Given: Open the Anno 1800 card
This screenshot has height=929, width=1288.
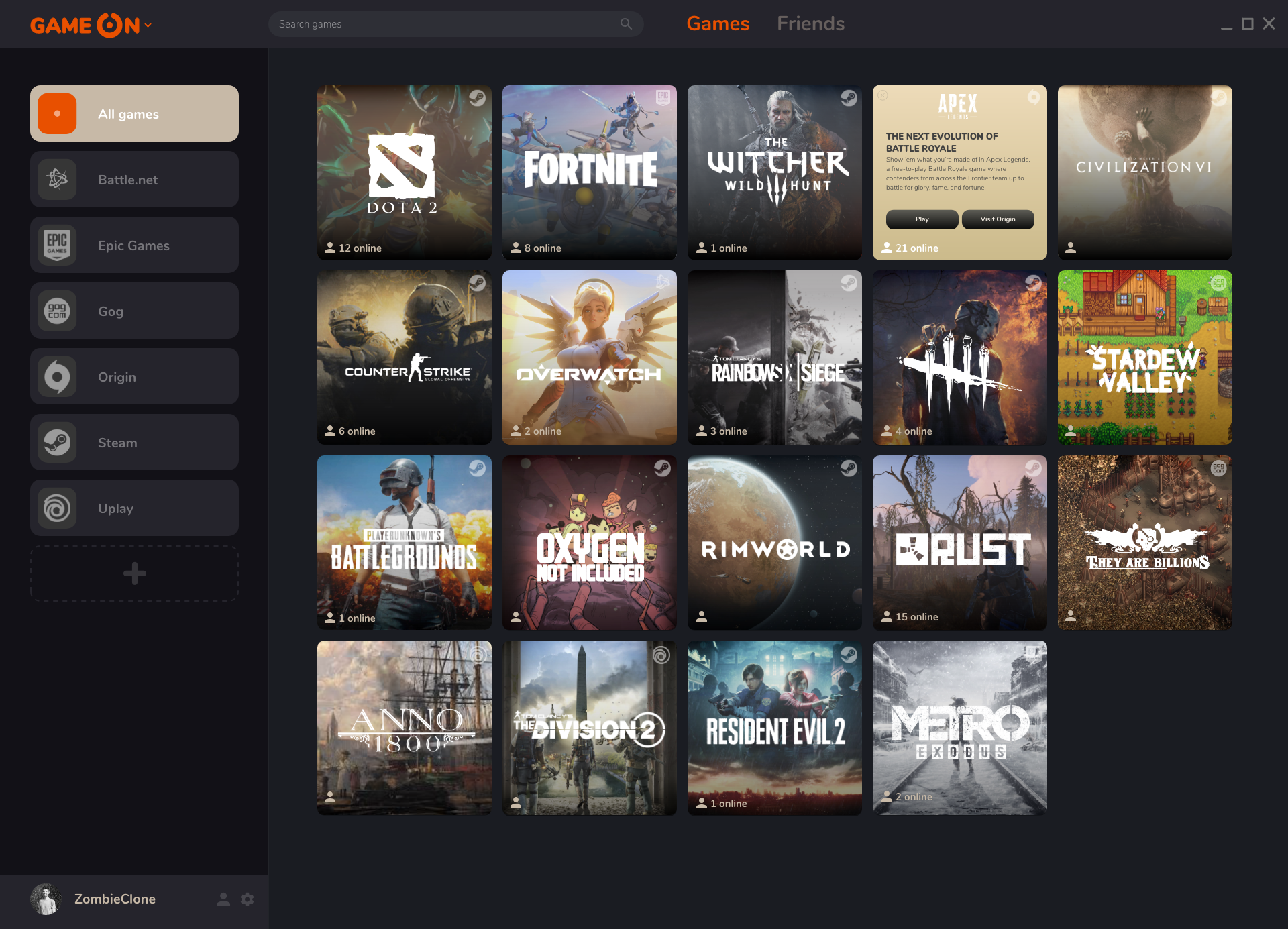Looking at the screenshot, I should coord(405,728).
